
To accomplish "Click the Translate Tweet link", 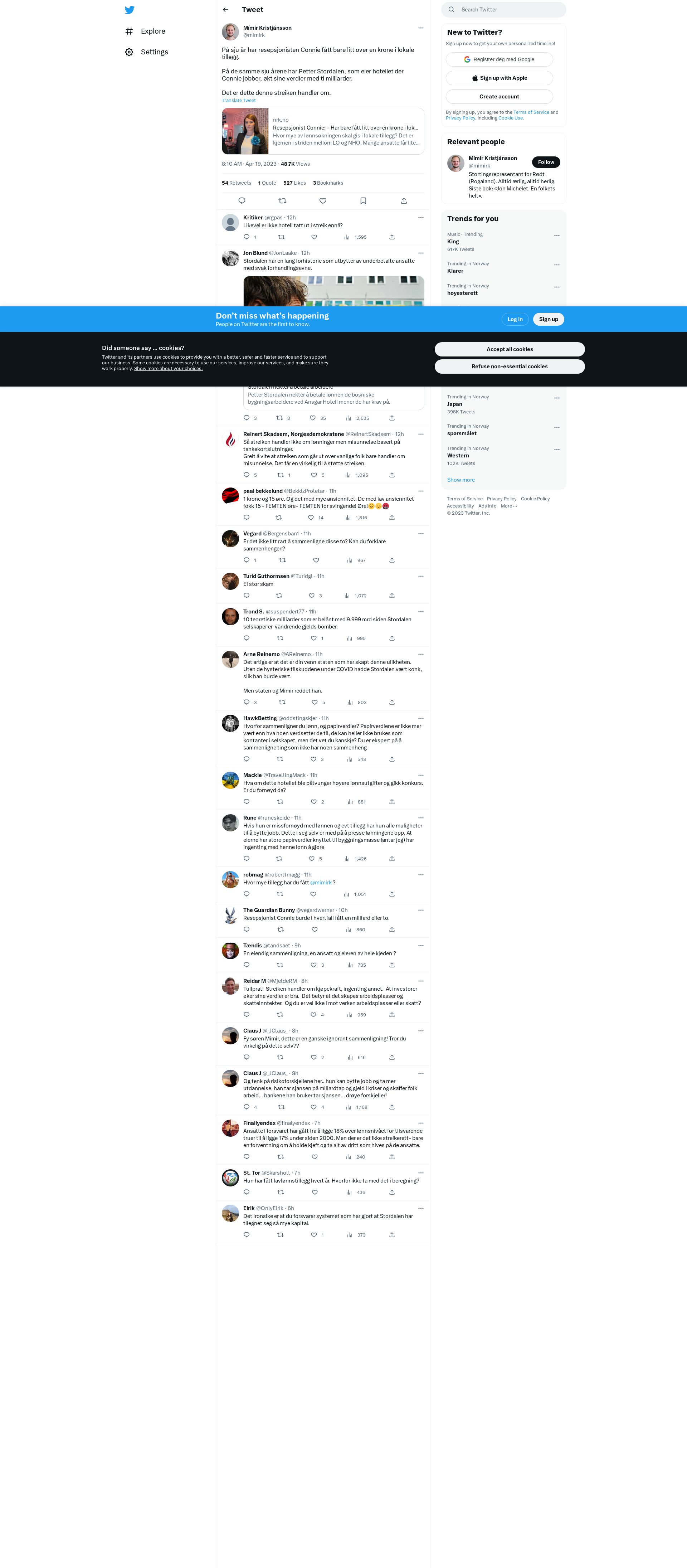I will click(x=239, y=101).
